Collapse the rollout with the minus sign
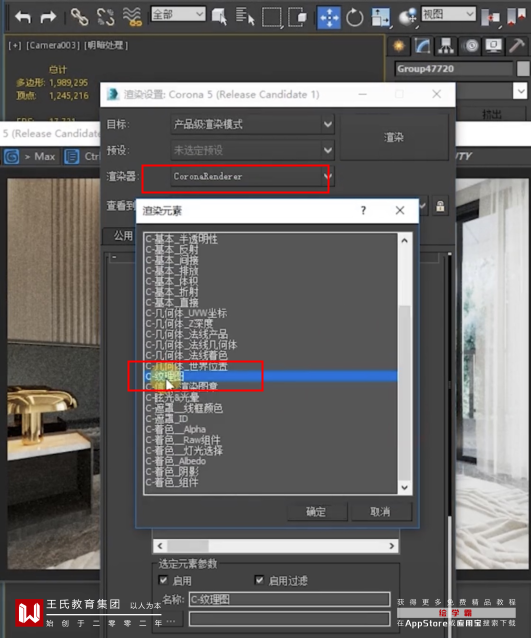The height and width of the screenshot is (638, 531). tap(114, 257)
